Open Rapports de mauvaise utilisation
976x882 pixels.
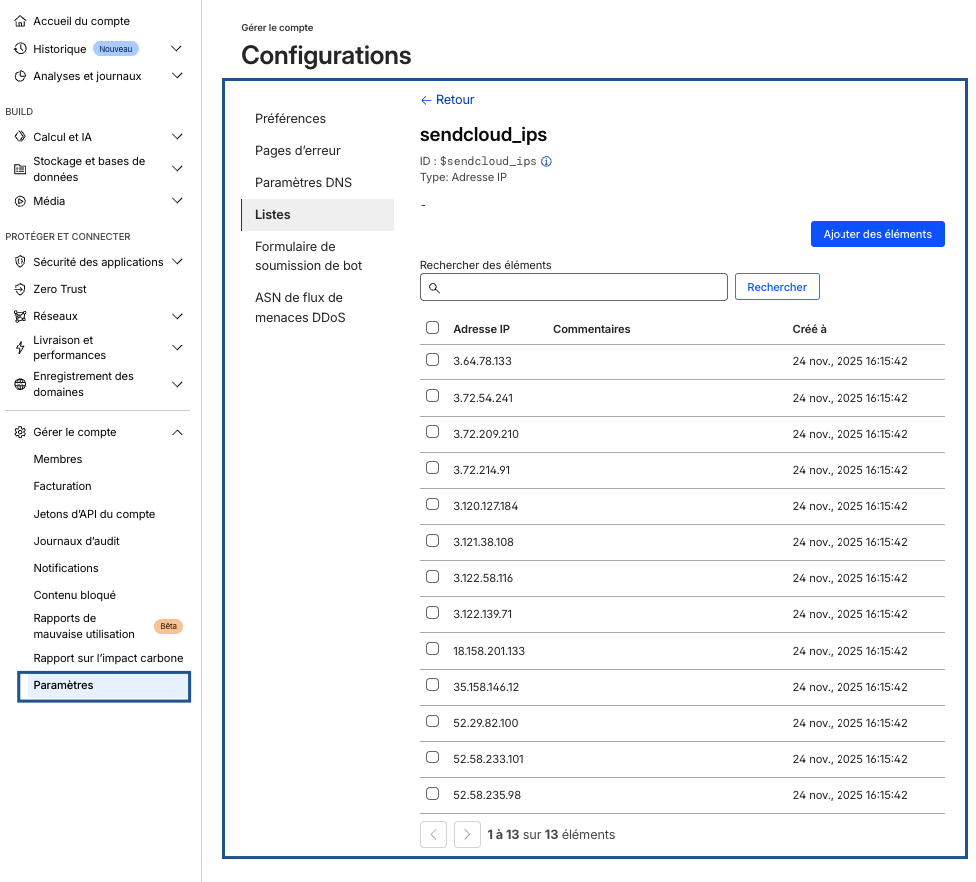83,626
